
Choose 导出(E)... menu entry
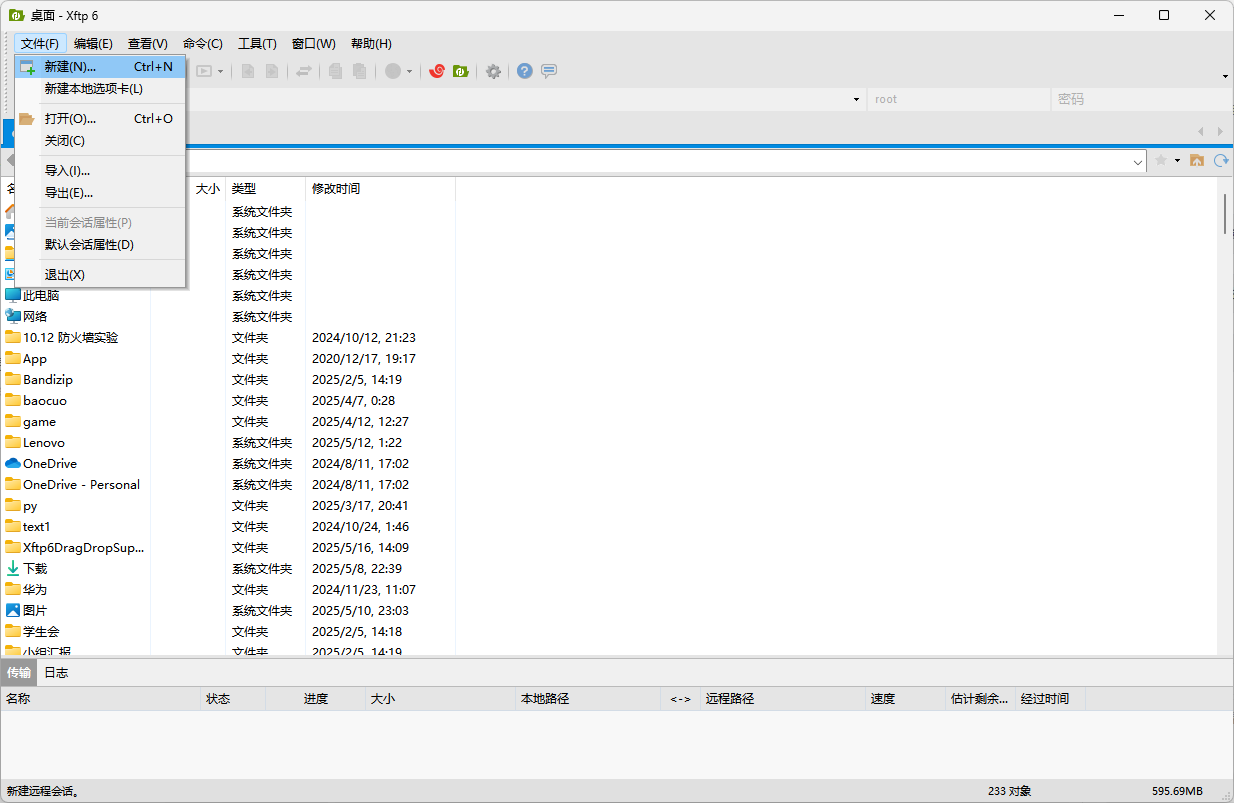(x=100, y=193)
